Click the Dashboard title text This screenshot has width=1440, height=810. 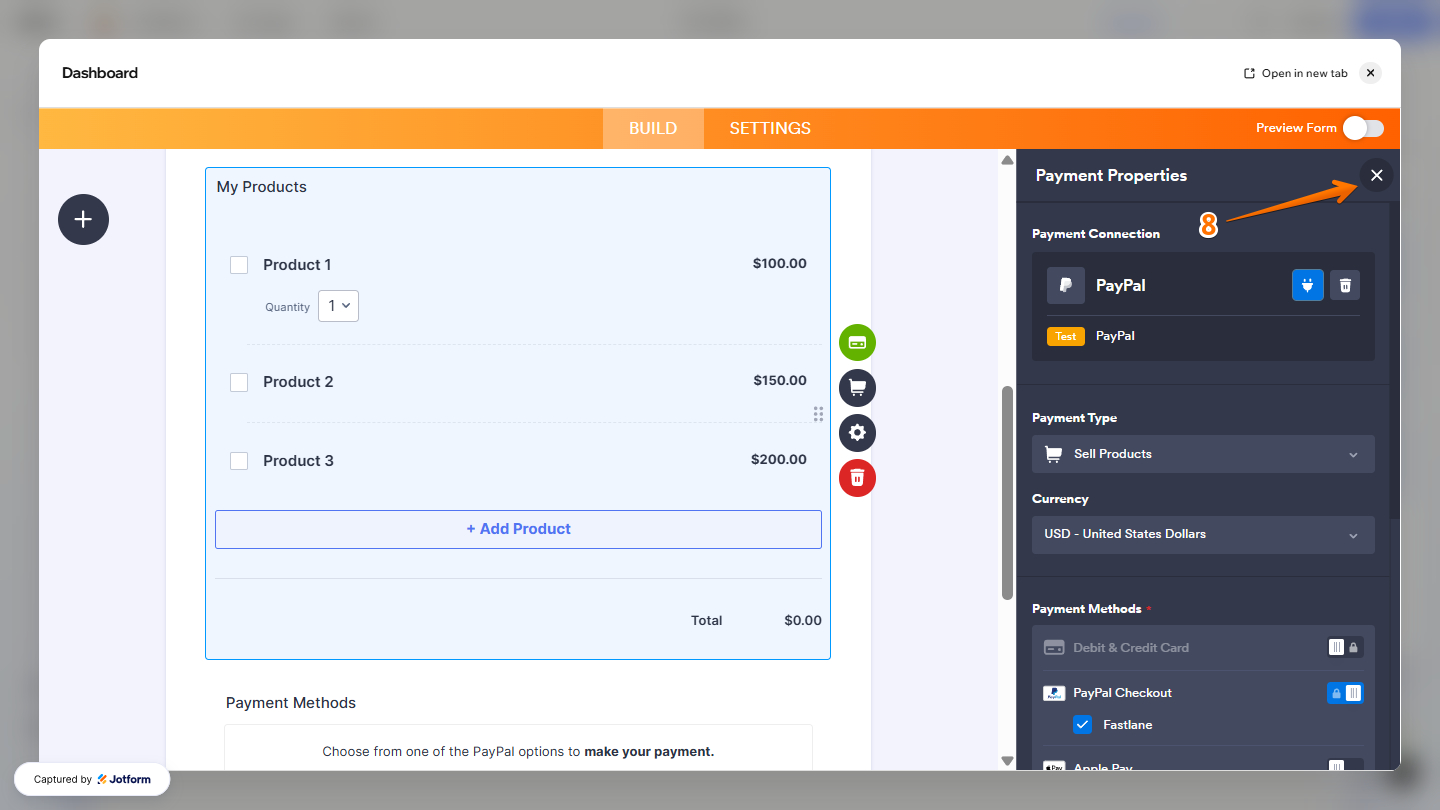click(100, 73)
